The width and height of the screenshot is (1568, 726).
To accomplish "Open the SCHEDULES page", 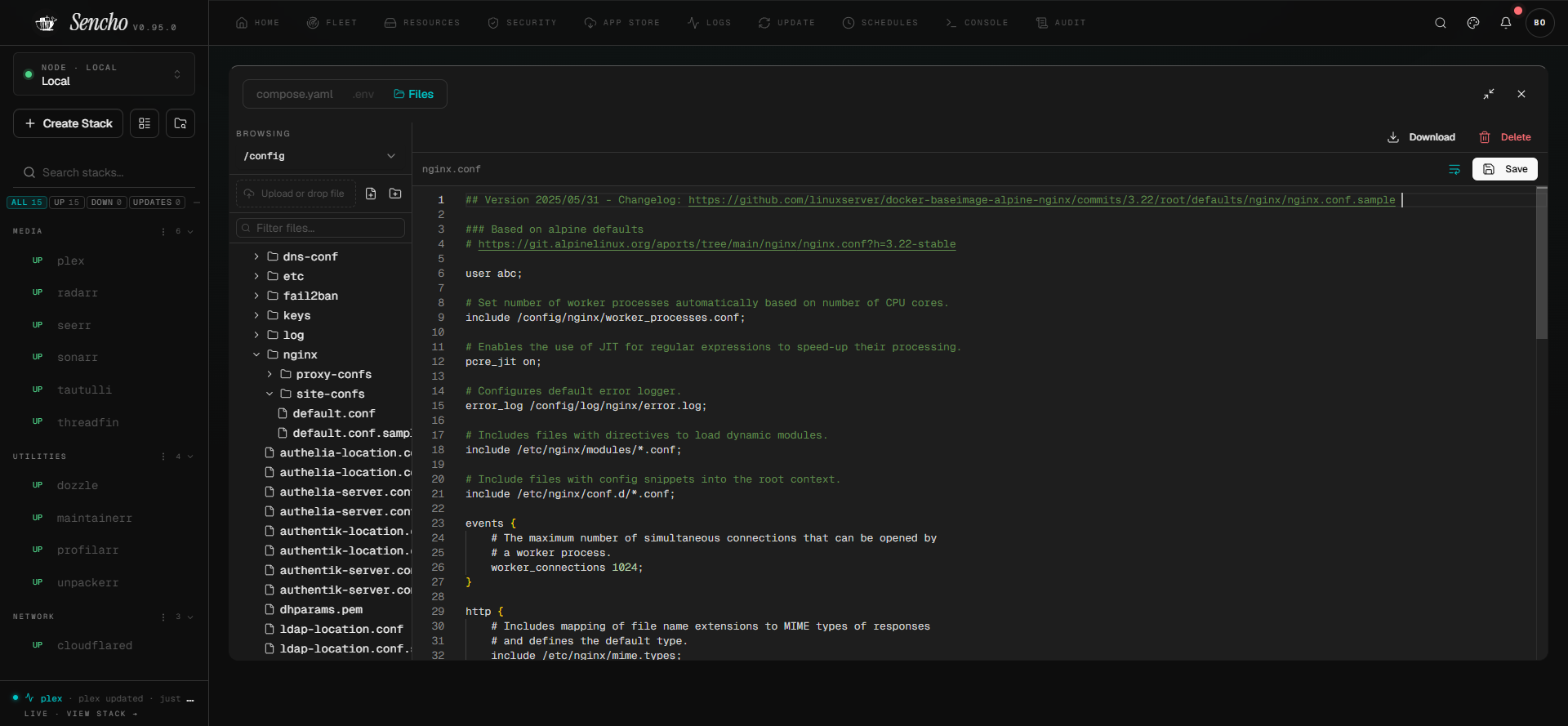I will point(880,23).
